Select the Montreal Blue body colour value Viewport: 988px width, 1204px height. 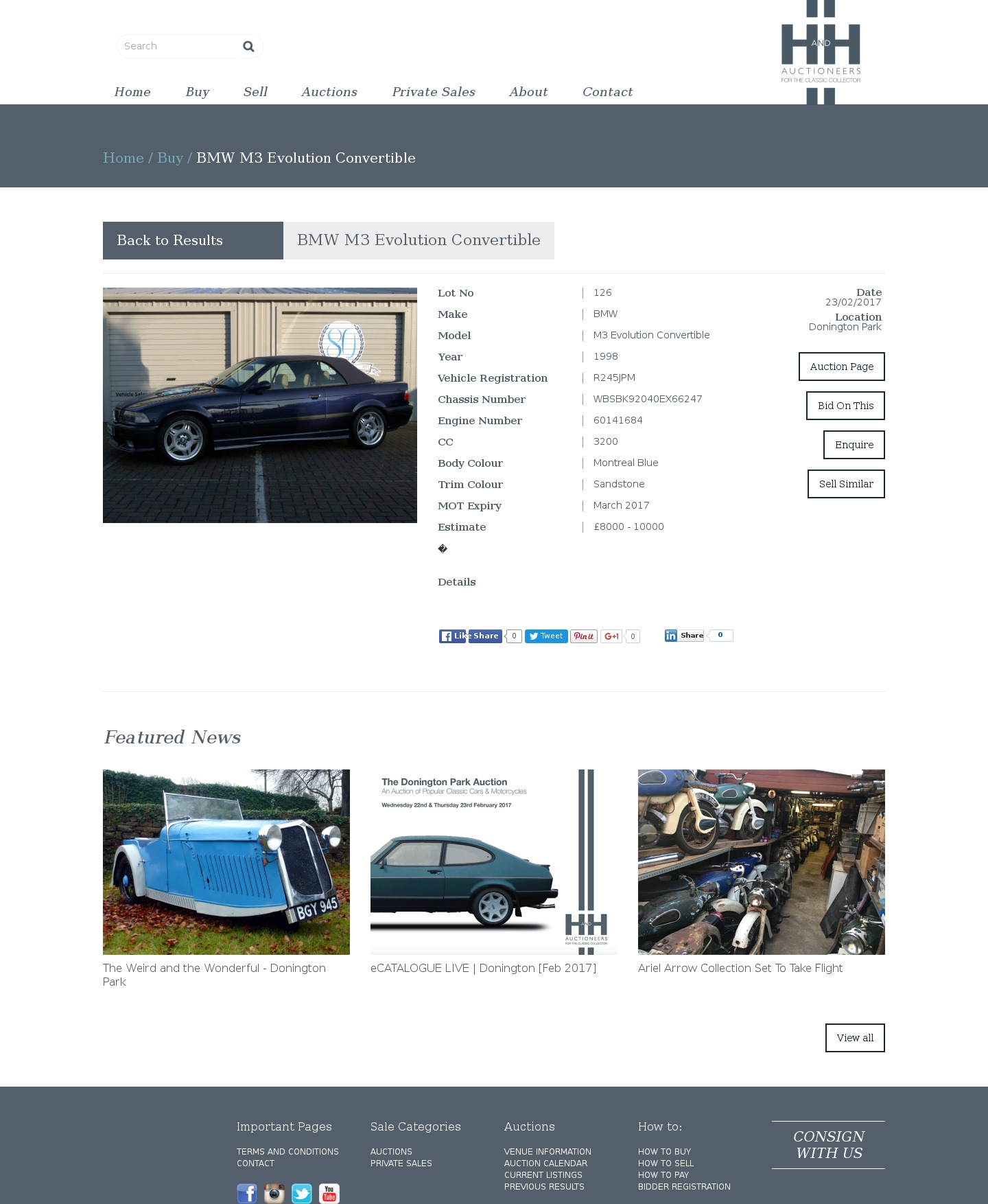pos(626,463)
